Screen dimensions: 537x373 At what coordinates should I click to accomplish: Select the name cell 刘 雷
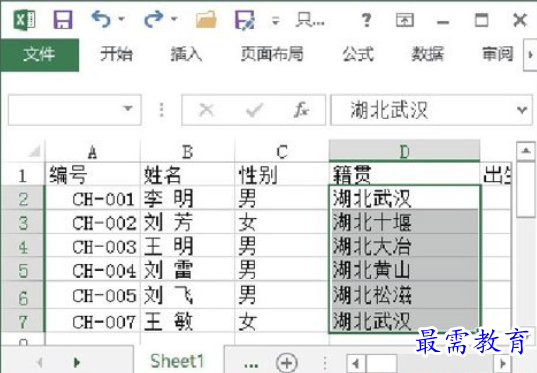pyautogui.click(x=187, y=270)
